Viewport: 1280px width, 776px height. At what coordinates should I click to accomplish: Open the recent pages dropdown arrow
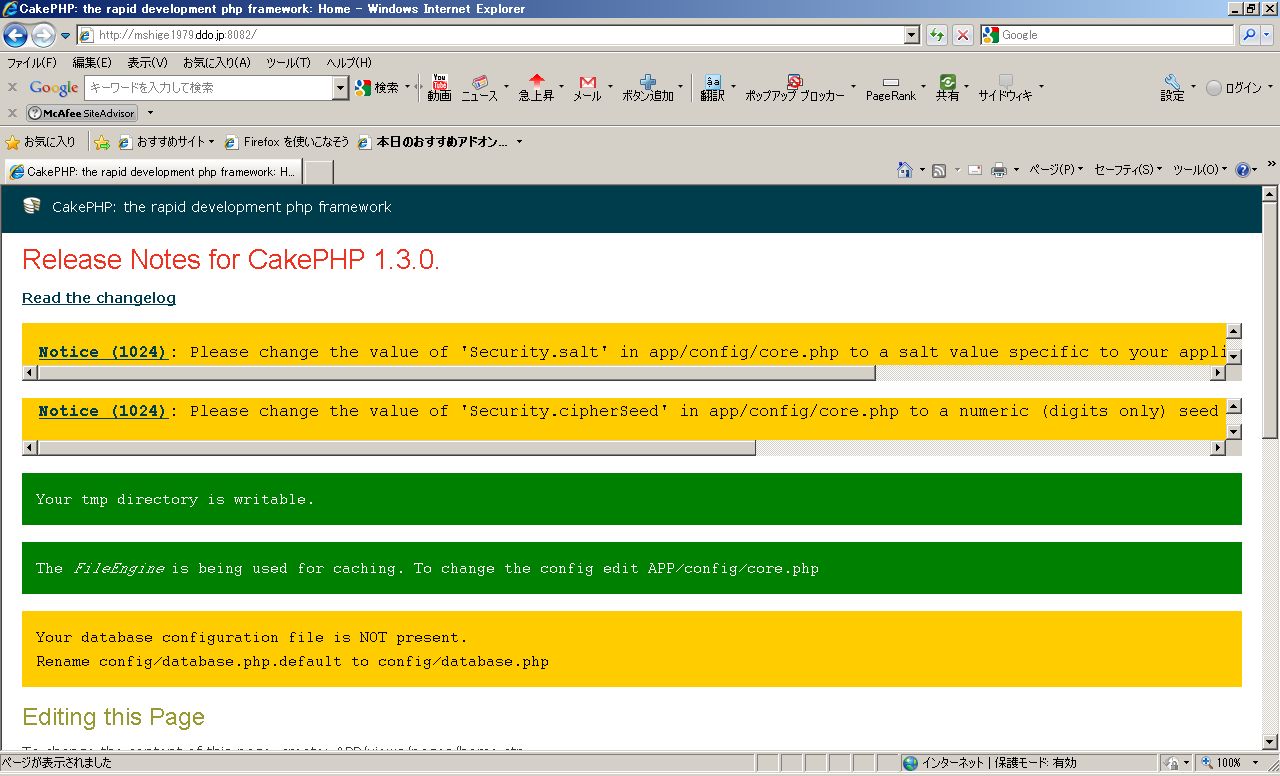66,36
